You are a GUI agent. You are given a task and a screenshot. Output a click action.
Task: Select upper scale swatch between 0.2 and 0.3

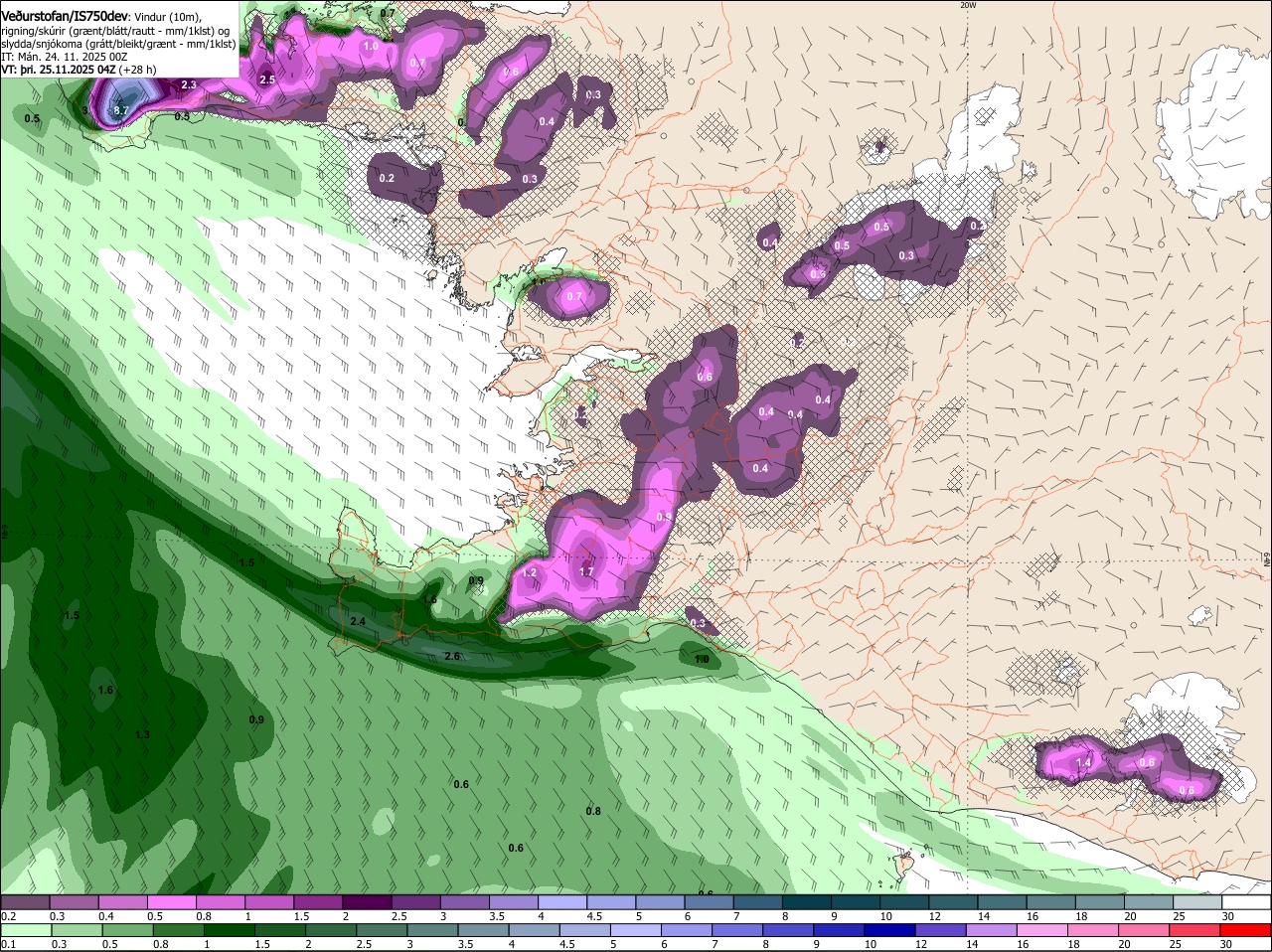point(25,901)
